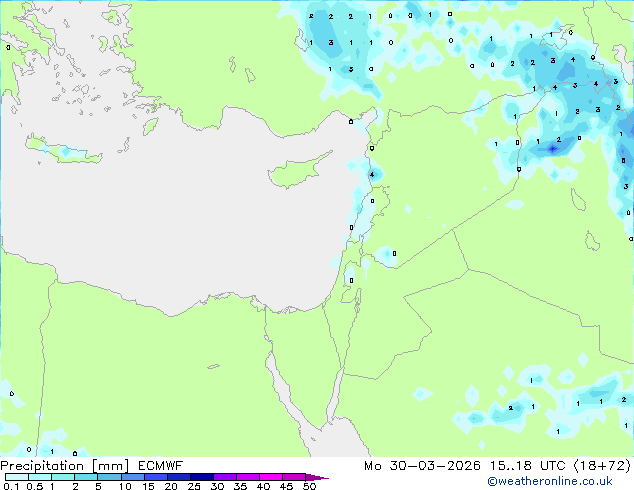This screenshot has width=634, height=490.
Task: Click the 25–30 mm dark blue legend swatch
Action: (201, 477)
